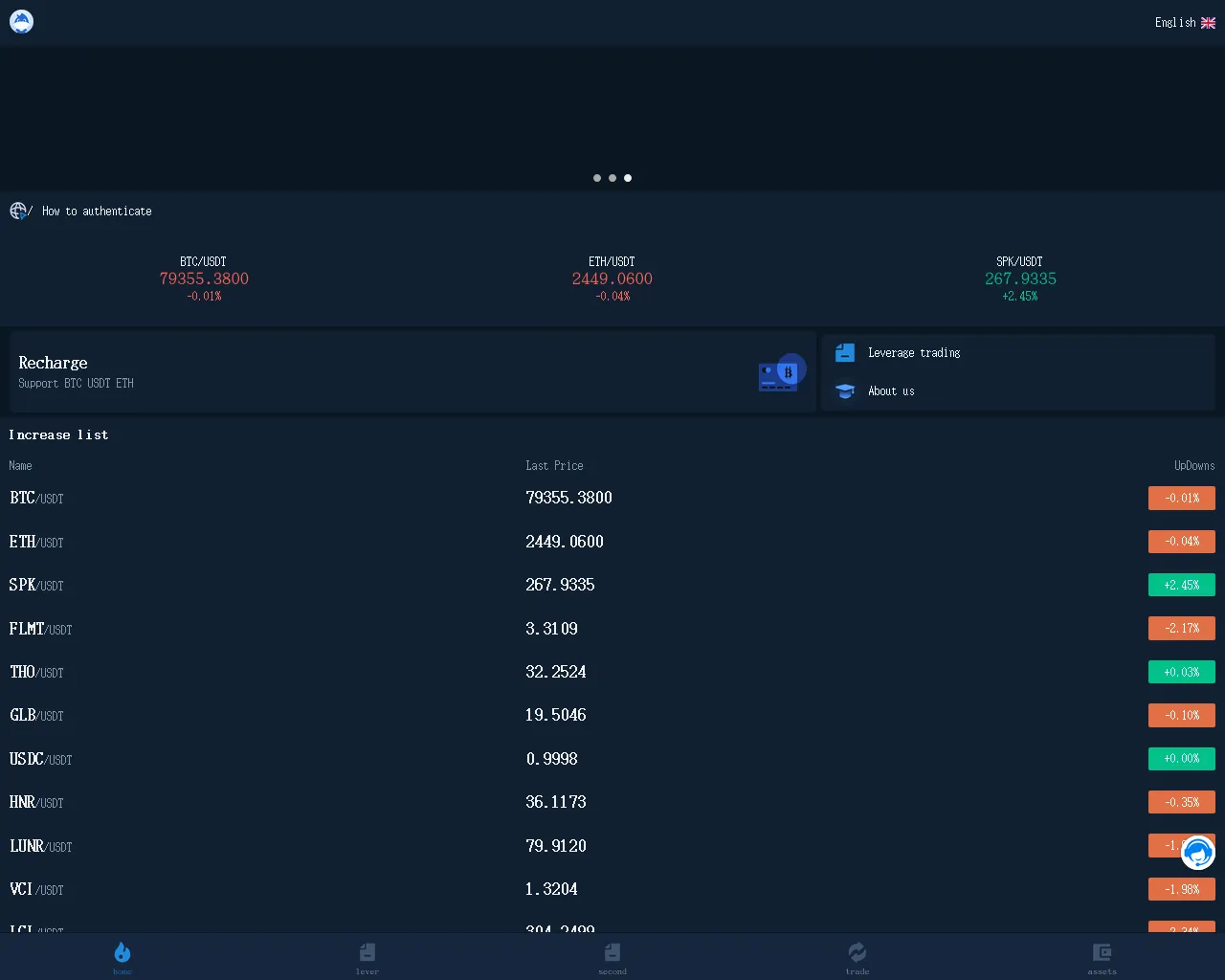This screenshot has width=1225, height=980.
Task: Select the first carousel dot
Action: coord(597,178)
